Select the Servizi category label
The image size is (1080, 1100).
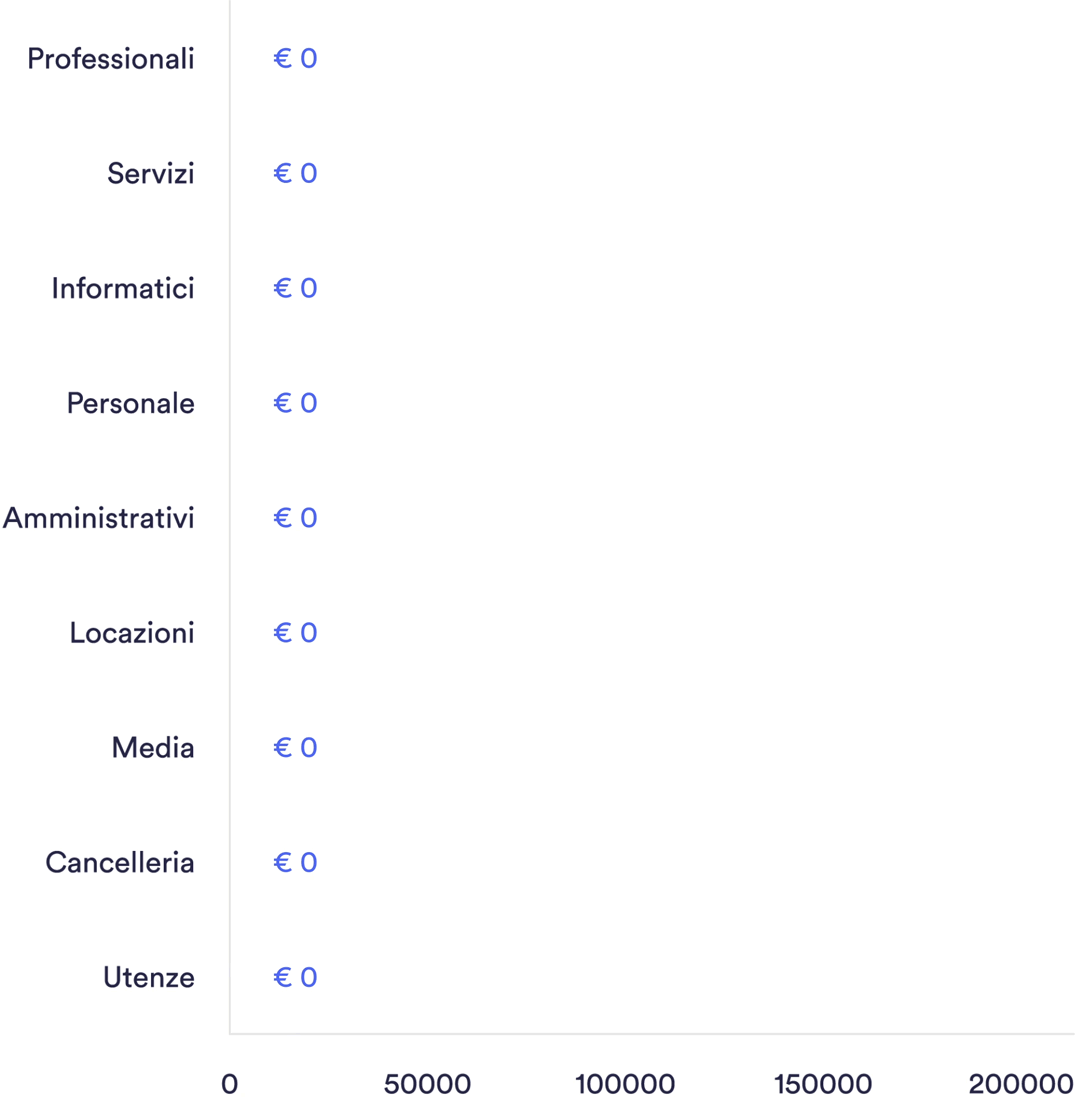click(x=150, y=174)
